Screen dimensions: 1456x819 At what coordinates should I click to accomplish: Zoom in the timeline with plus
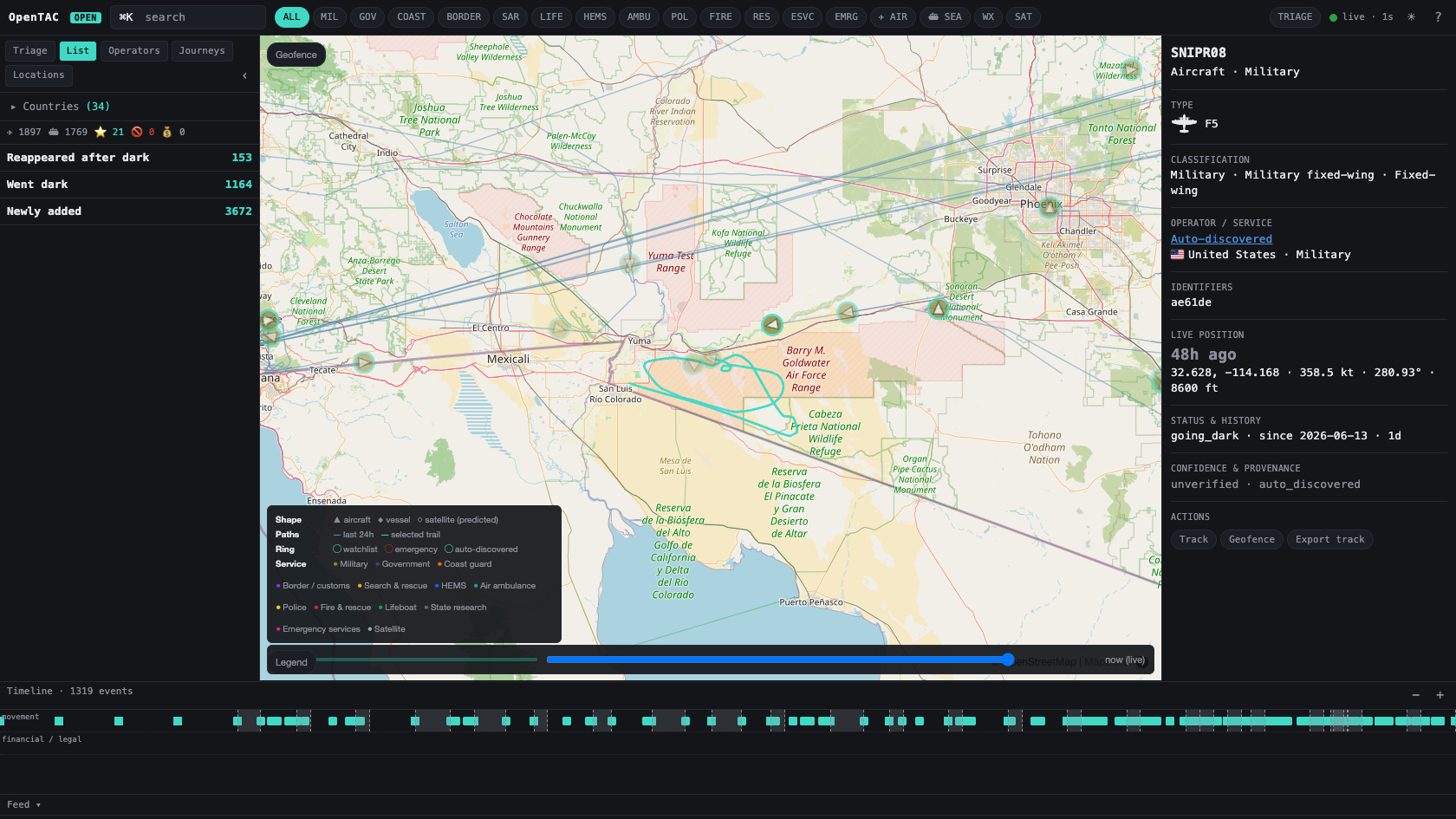coord(1440,694)
